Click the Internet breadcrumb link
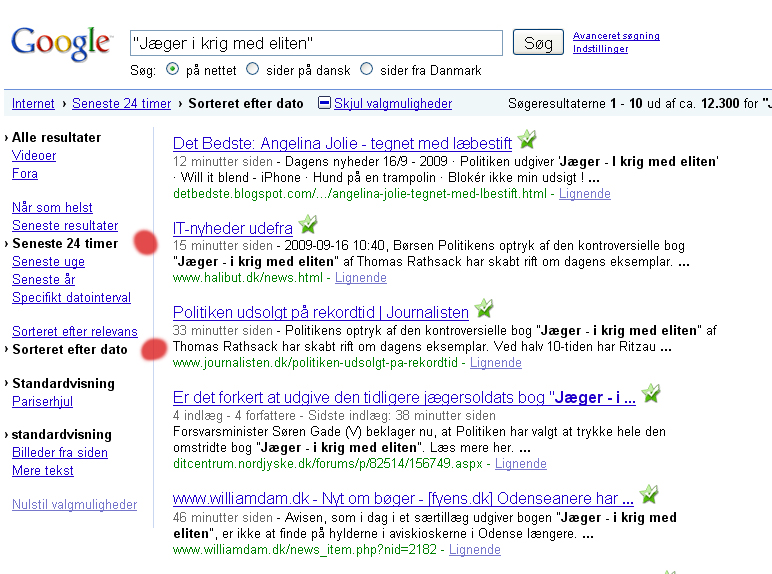This screenshot has height=574, width=772. click(33, 103)
